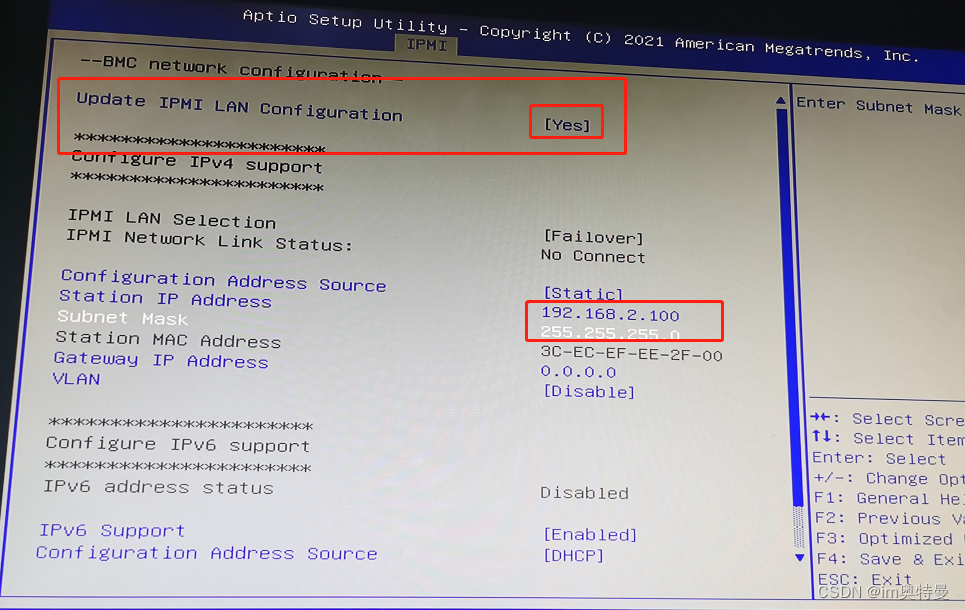This screenshot has height=610, width=965.
Task: Open the [Failover] LAN selection value
Action: point(593,237)
